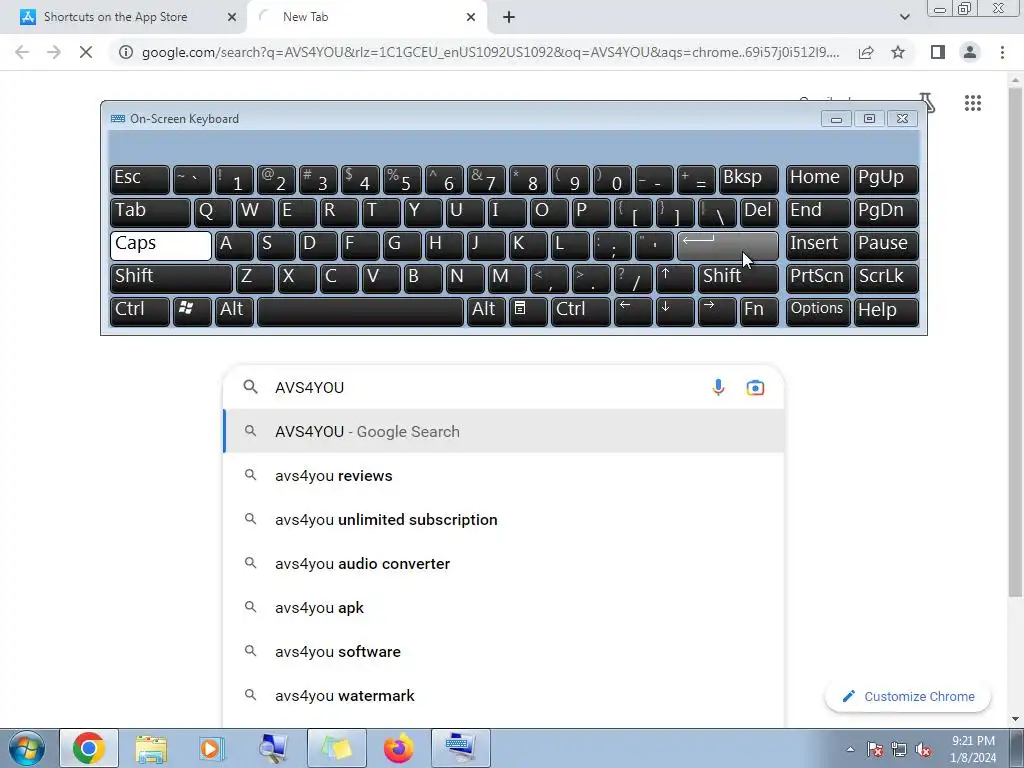
Task: Toggle the Fn key on the keyboard
Action: [x=759, y=310]
